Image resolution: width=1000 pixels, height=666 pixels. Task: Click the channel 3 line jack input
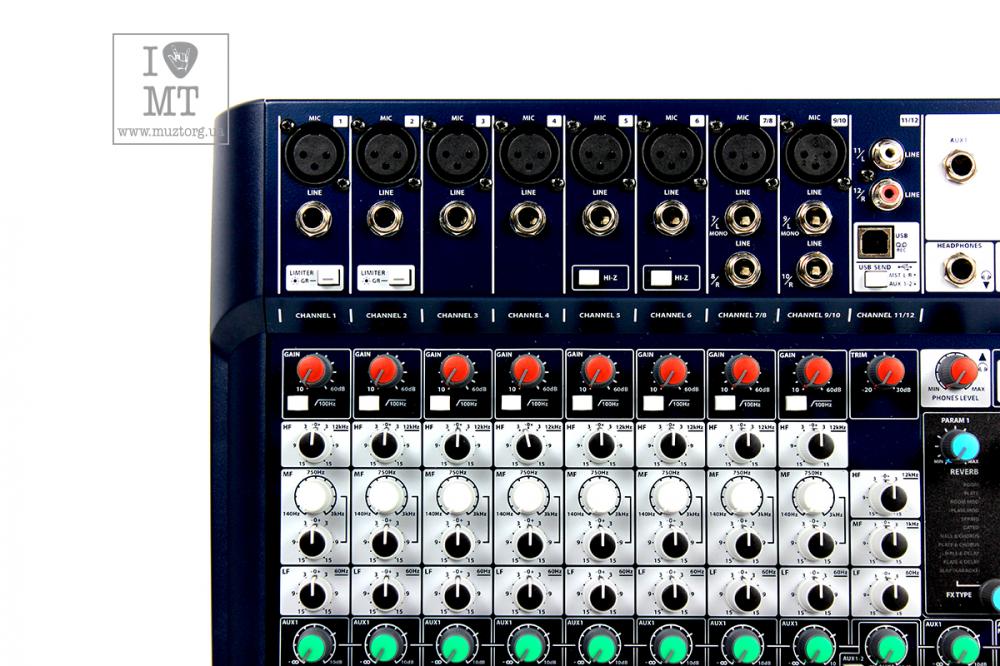pos(457,218)
